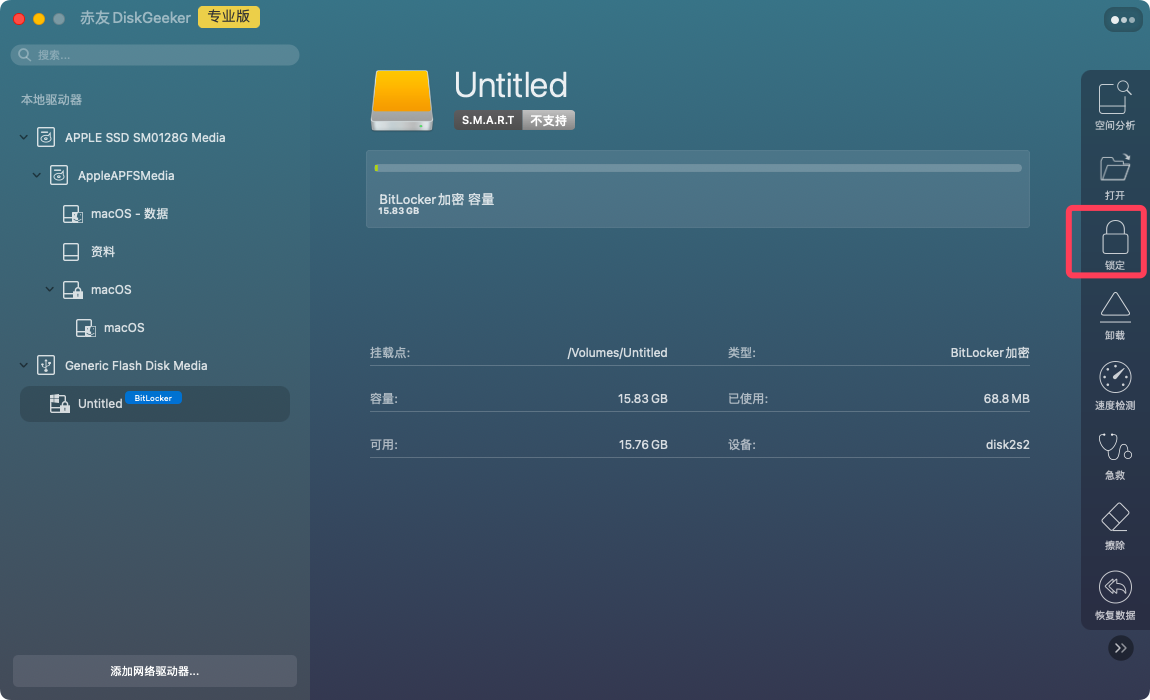The height and width of the screenshot is (700, 1150).
Task: Click the search magnifier icon
Action: tap(24, 55)
